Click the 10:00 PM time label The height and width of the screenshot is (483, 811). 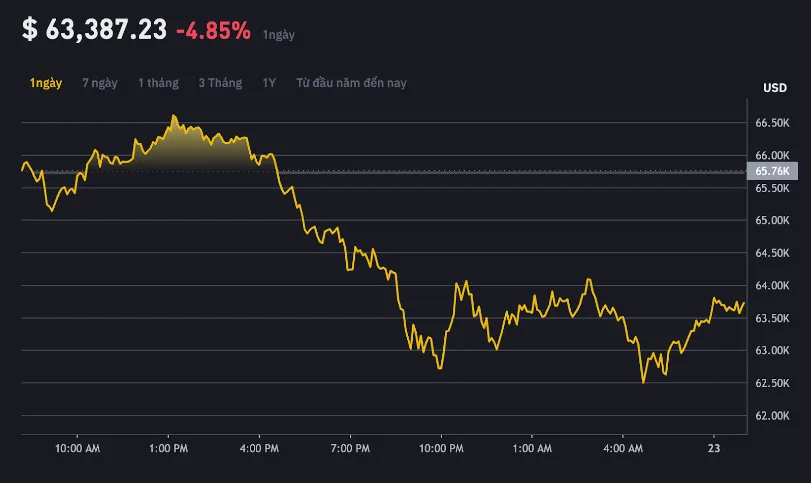tap(441, 448)
